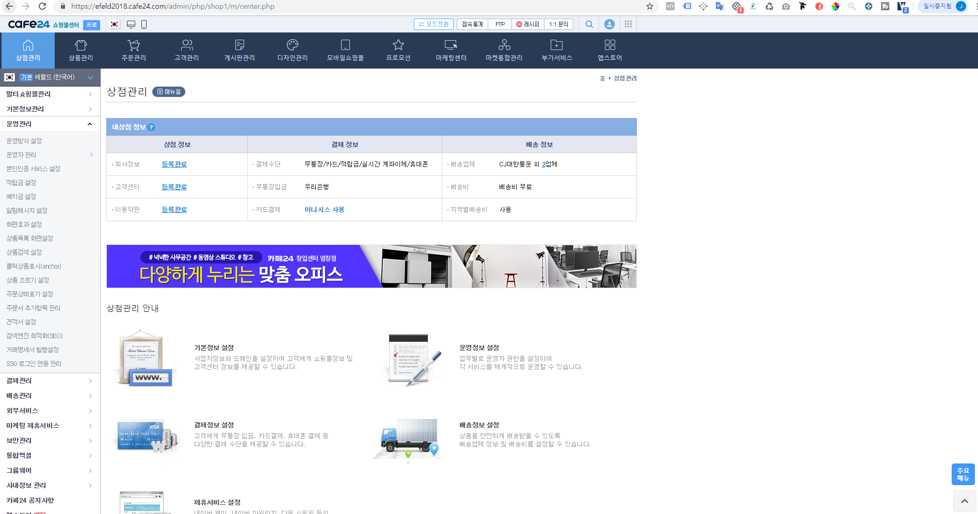Expand 그룹웨어 sidebar section

pyautogui.click(x=50, y=470)
